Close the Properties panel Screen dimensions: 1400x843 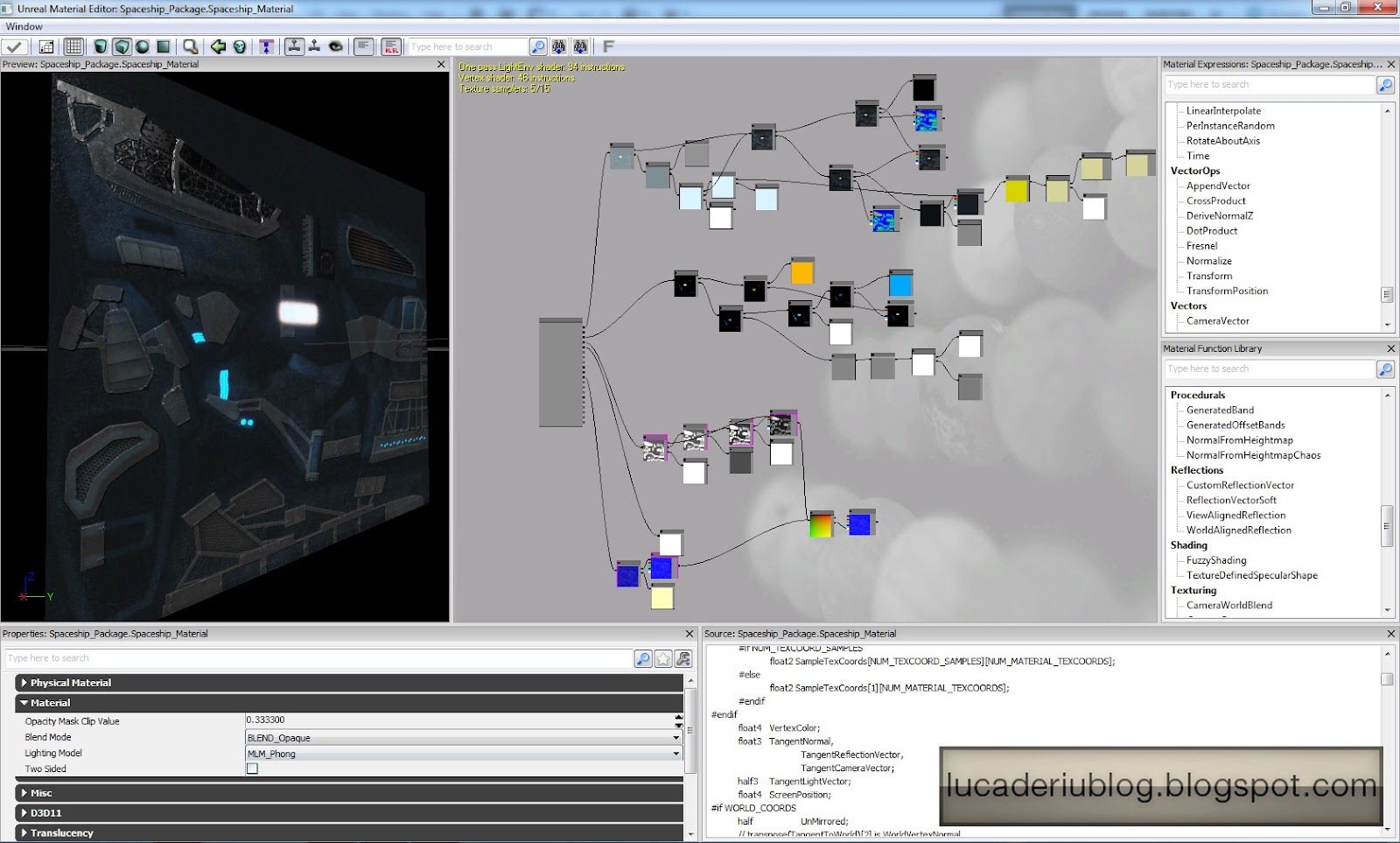tap(689, 634)
